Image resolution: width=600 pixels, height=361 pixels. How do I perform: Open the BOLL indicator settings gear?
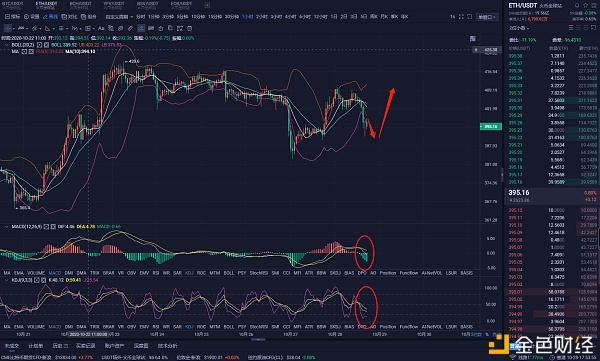point(39,45)
